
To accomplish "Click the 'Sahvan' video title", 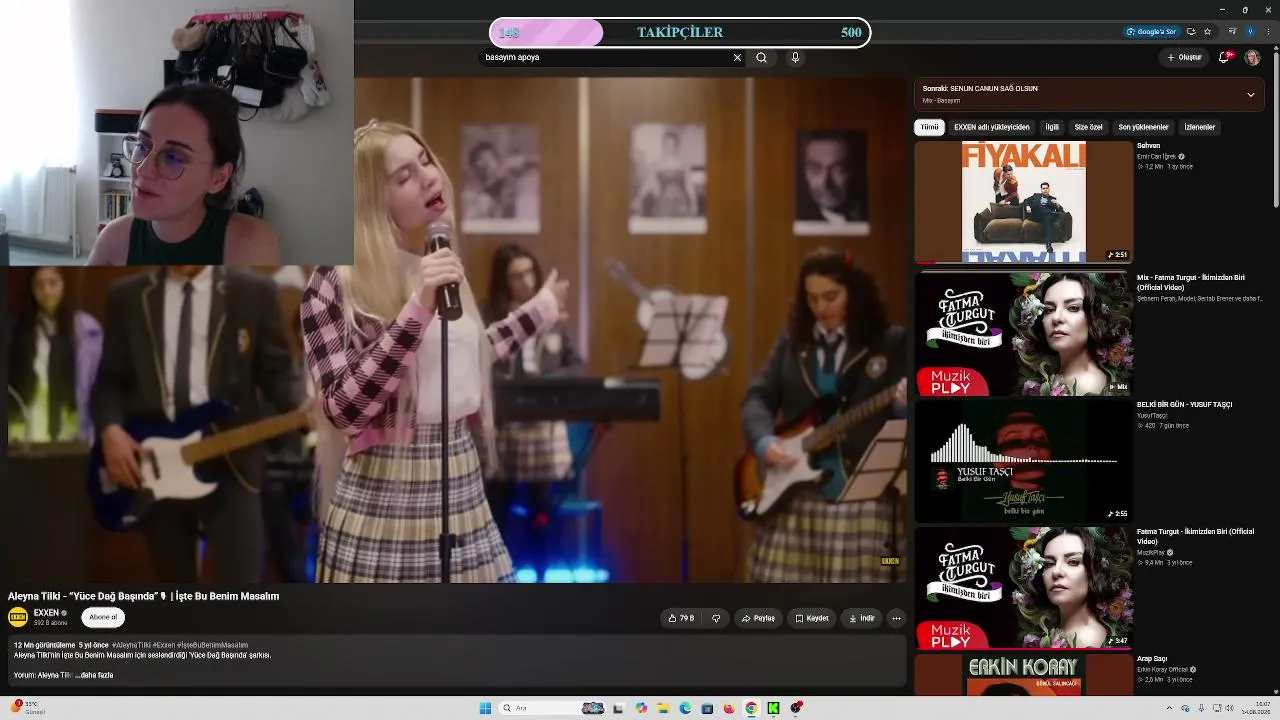I will (x=1148, y=146).
